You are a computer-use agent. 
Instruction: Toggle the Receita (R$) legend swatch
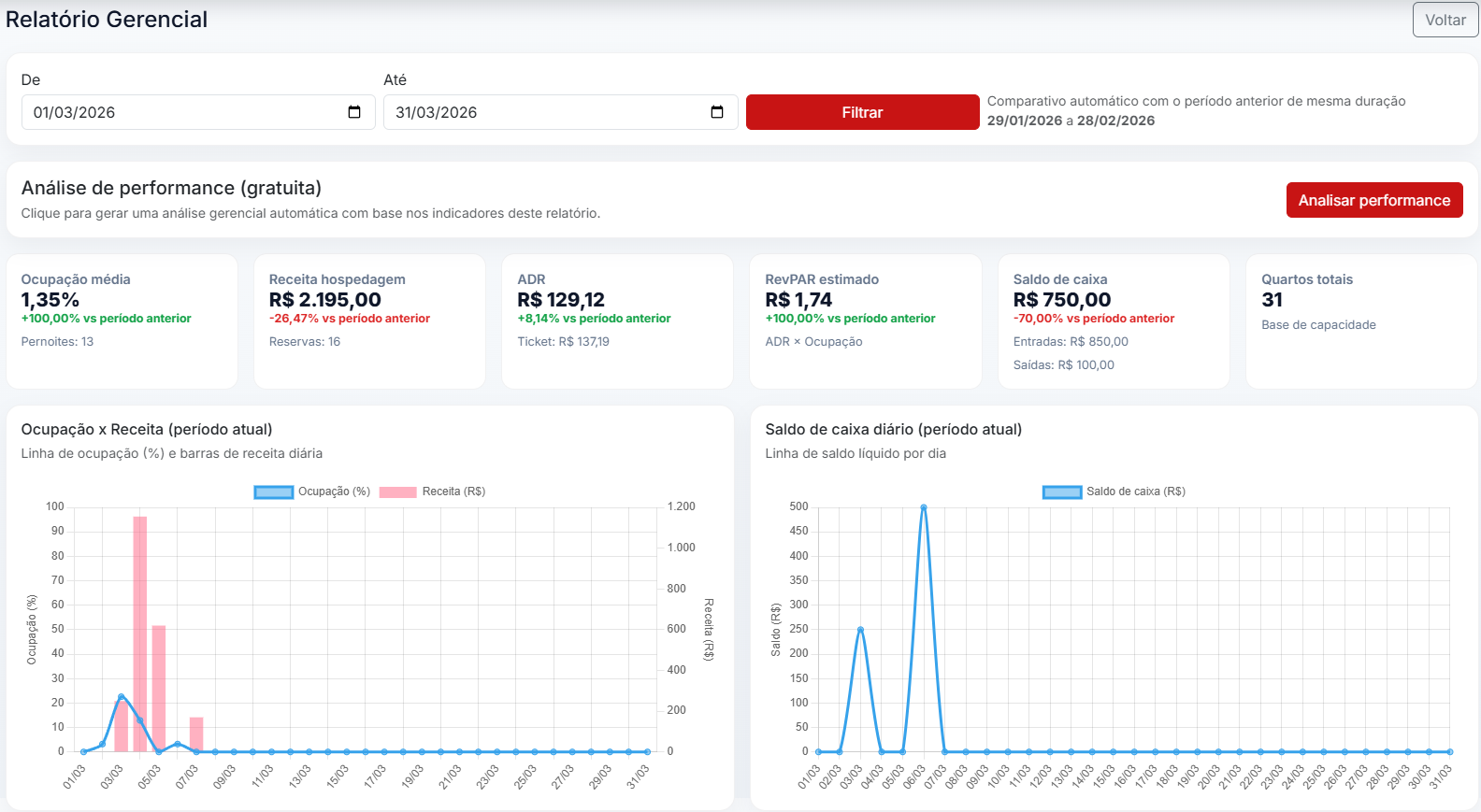pyautogui.click(x=397, y=491)
